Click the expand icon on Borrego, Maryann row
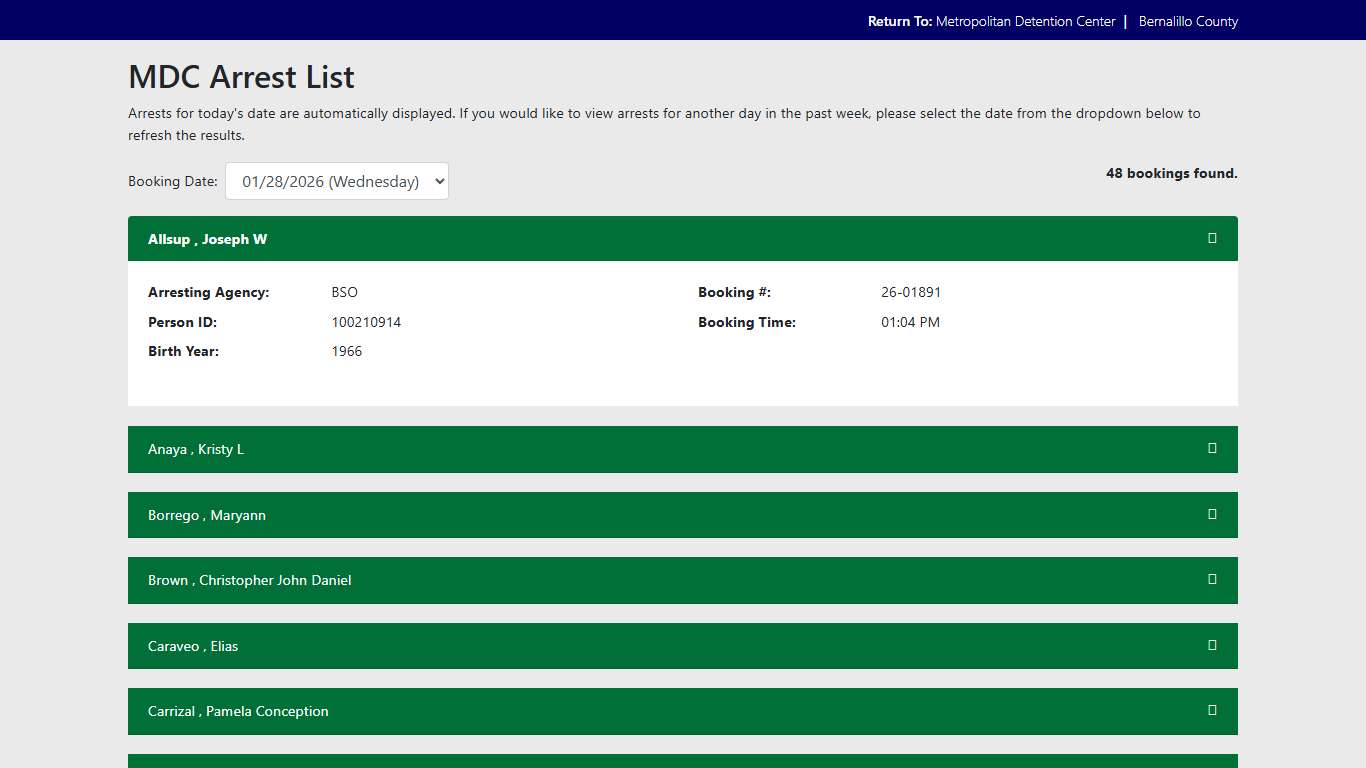The width and height of the screenshot is (1366, 768). coord(1211,514)
